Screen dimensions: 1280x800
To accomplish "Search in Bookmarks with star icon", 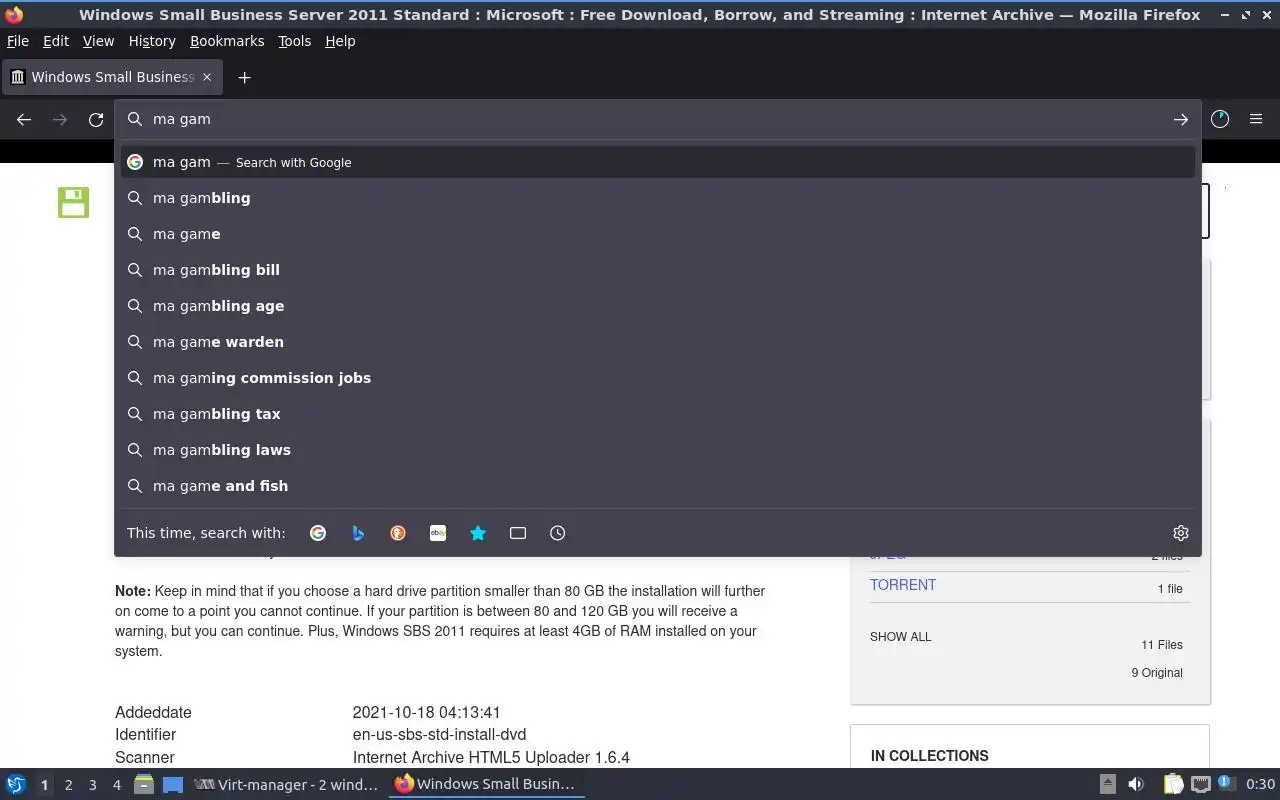I will tap(478, 533).
